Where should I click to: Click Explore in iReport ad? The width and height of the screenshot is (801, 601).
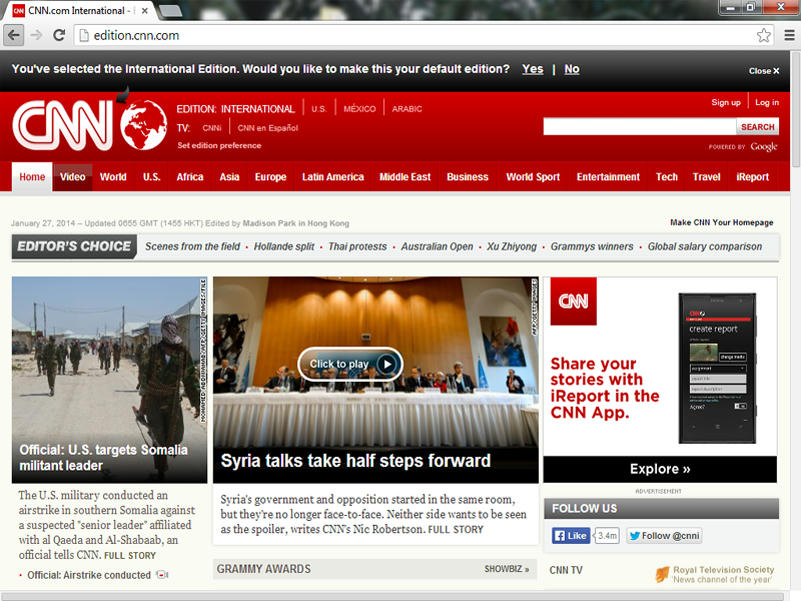pyautogui.click(x=659, y=469)
